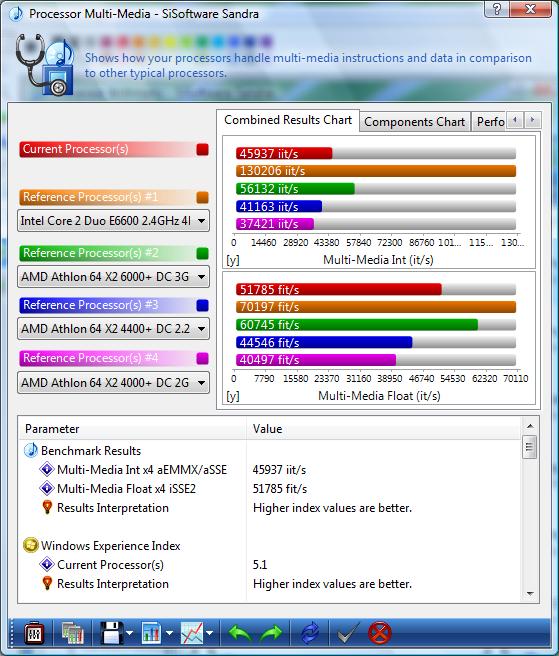Click the 40497 fit/s magenta bar
Viewport: 559px width, 656px height.
point(316,360)
